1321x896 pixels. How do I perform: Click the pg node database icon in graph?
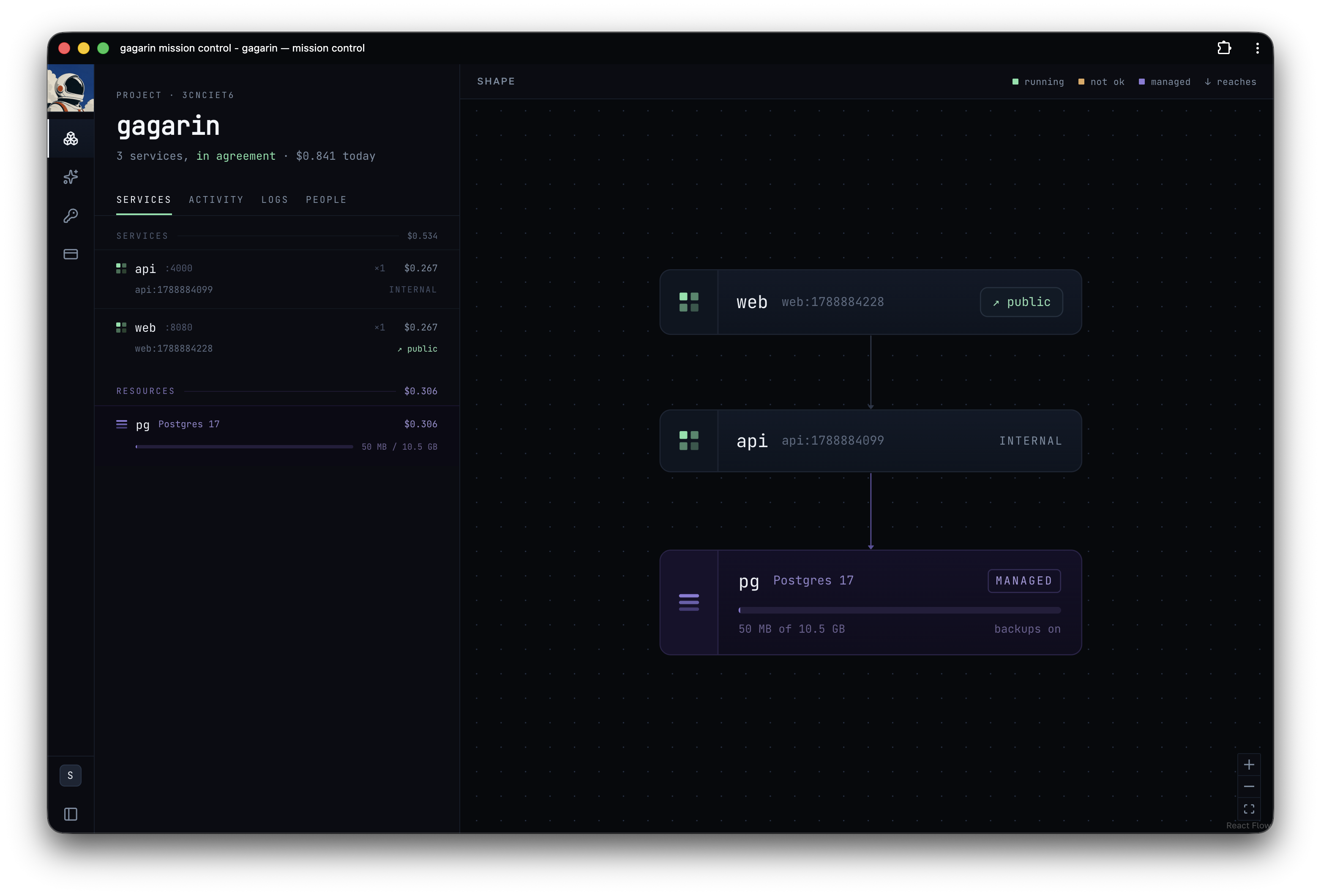(x=688, y=602)
